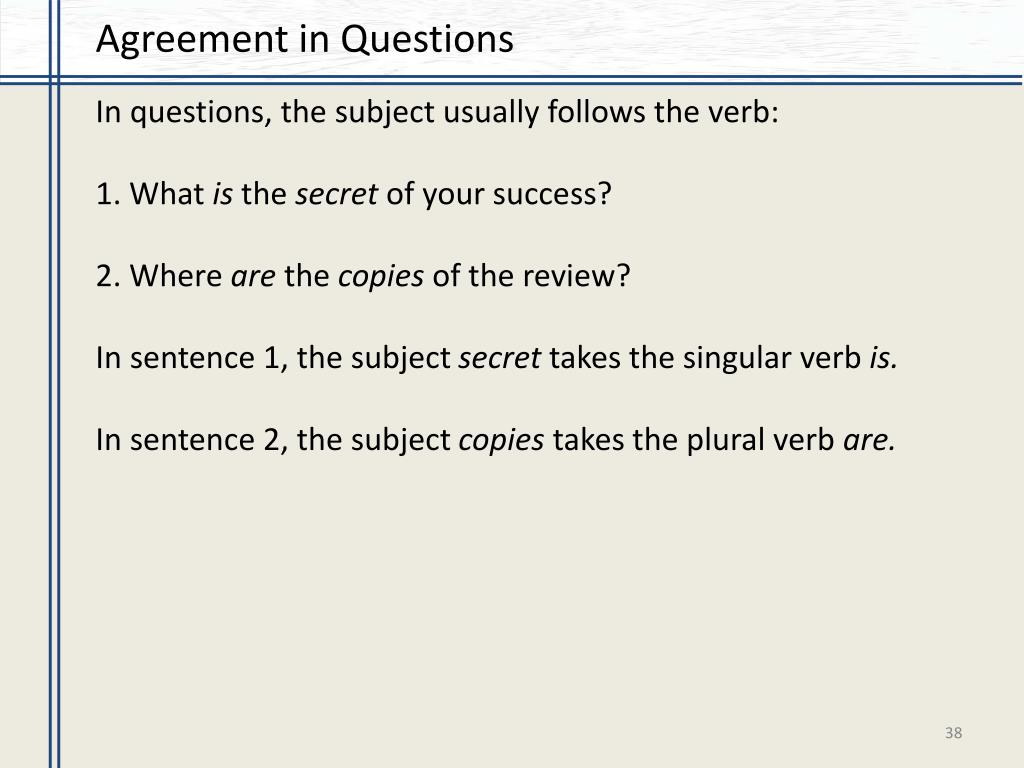Click the slide number 38

point(953,733)
